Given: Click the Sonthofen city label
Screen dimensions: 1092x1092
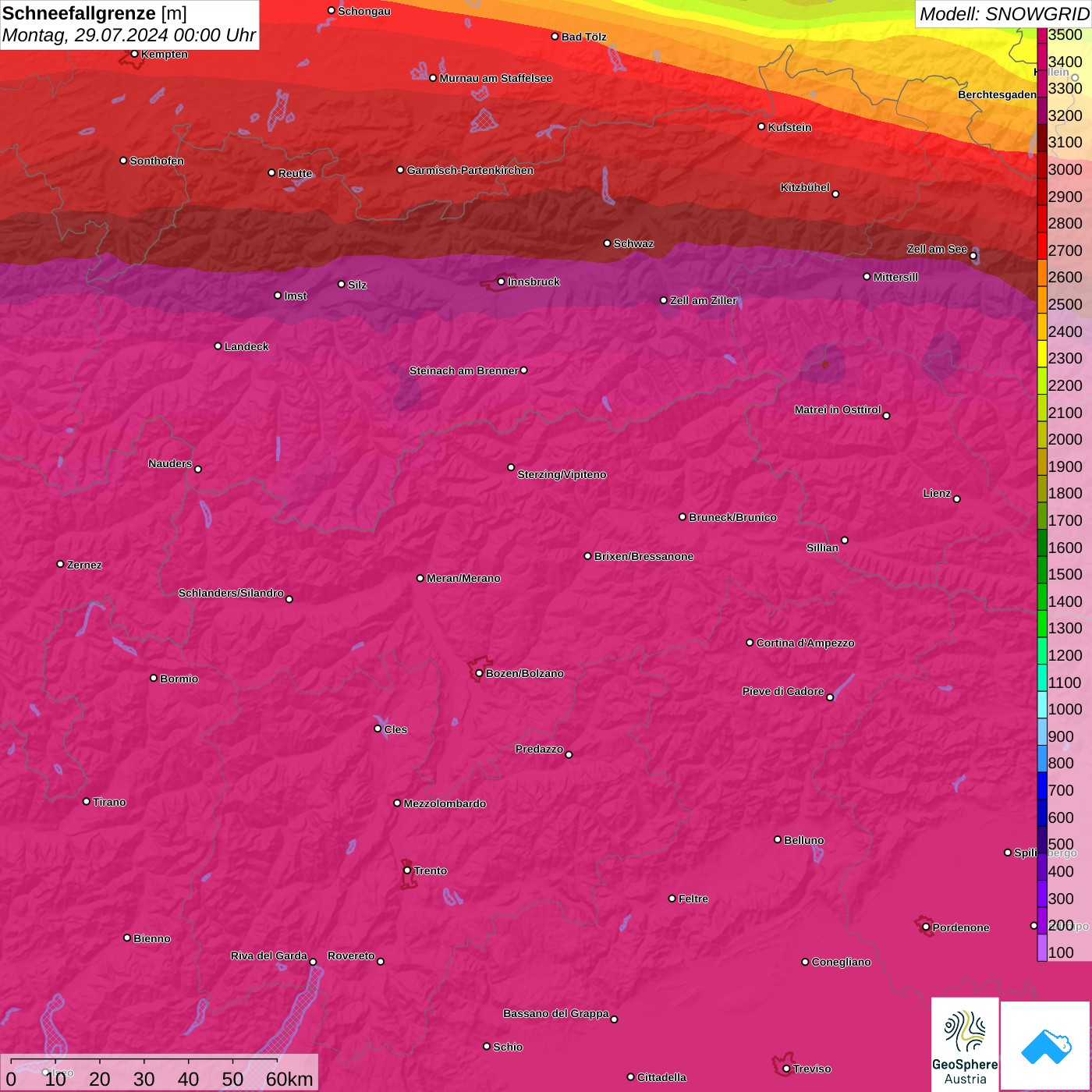Looking at the screenshot, I should point(157,161).
